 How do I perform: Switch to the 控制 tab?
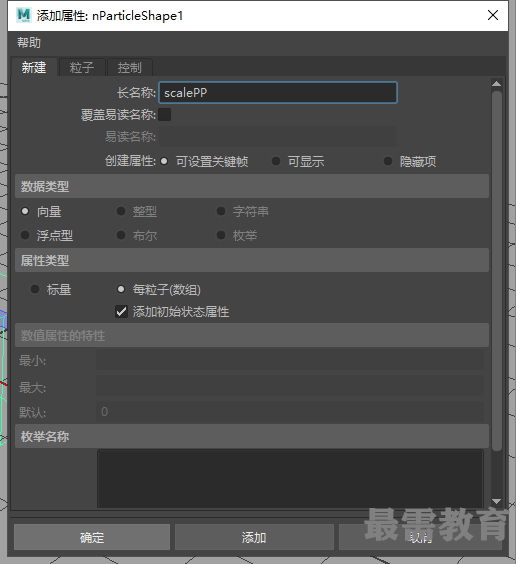point(130,67)
